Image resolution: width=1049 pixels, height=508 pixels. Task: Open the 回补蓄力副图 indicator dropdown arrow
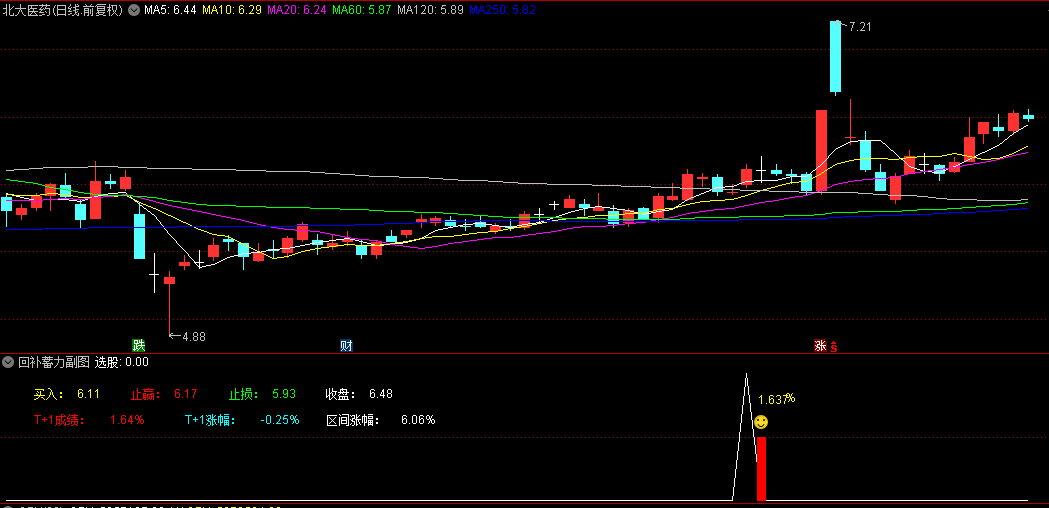click(8, 362)
